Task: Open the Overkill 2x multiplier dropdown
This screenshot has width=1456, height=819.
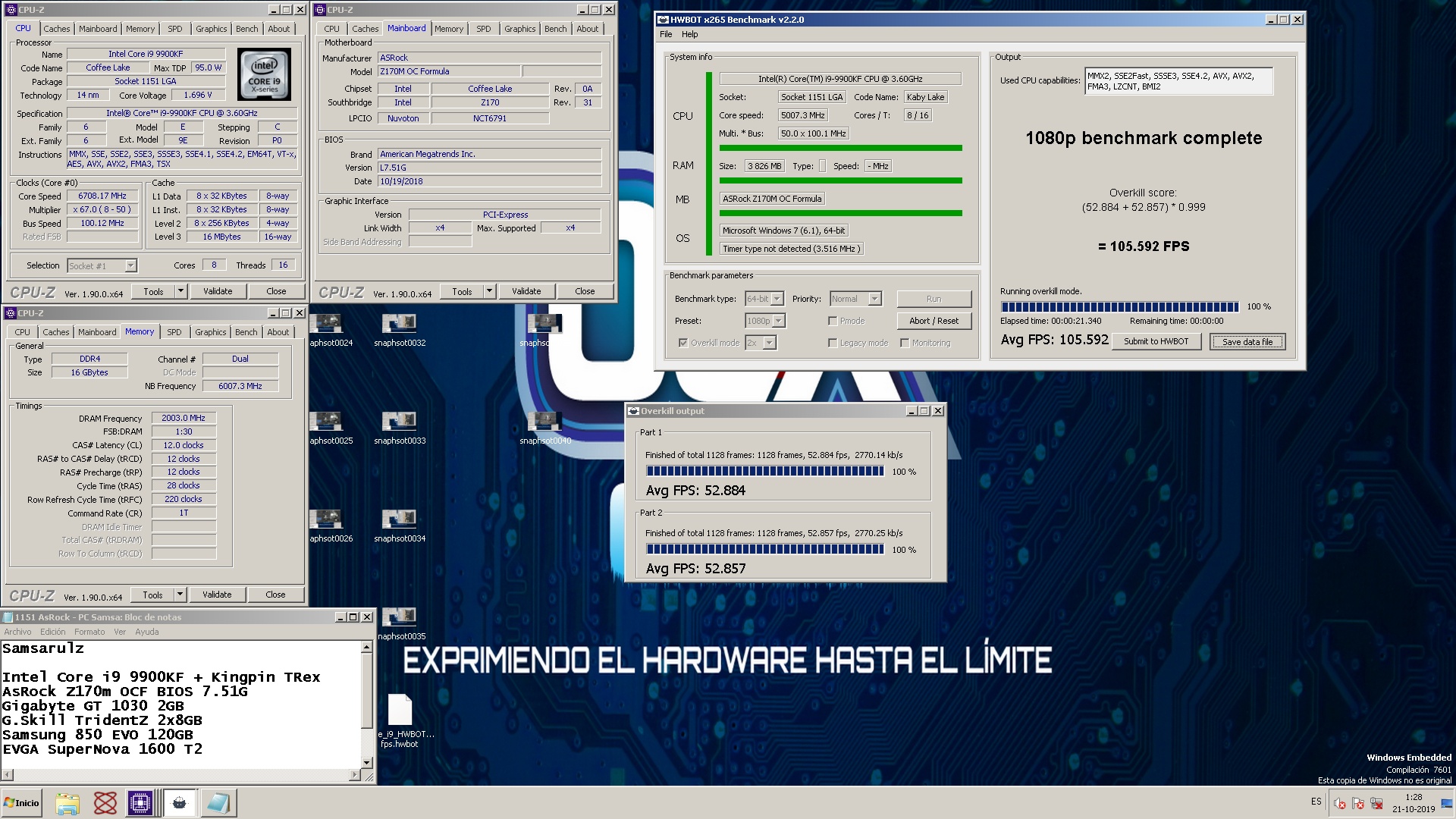Action: coord(761,344)
